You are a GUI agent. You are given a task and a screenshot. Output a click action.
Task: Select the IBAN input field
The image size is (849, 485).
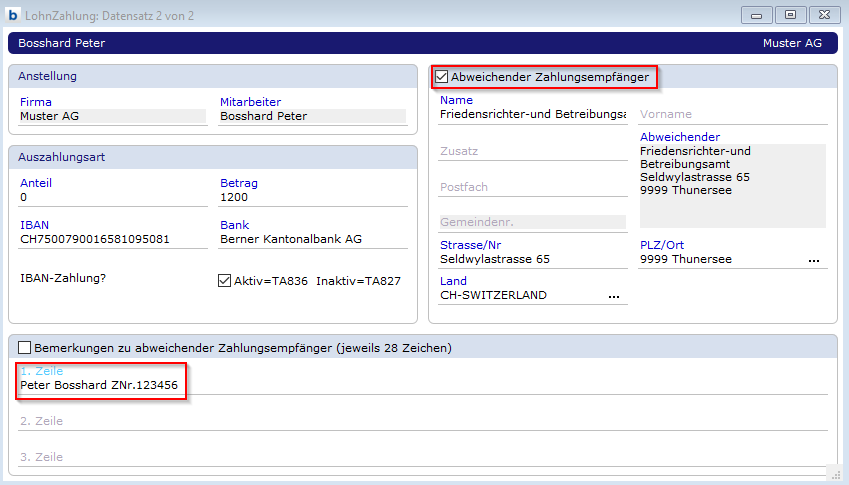click(112, 240)
